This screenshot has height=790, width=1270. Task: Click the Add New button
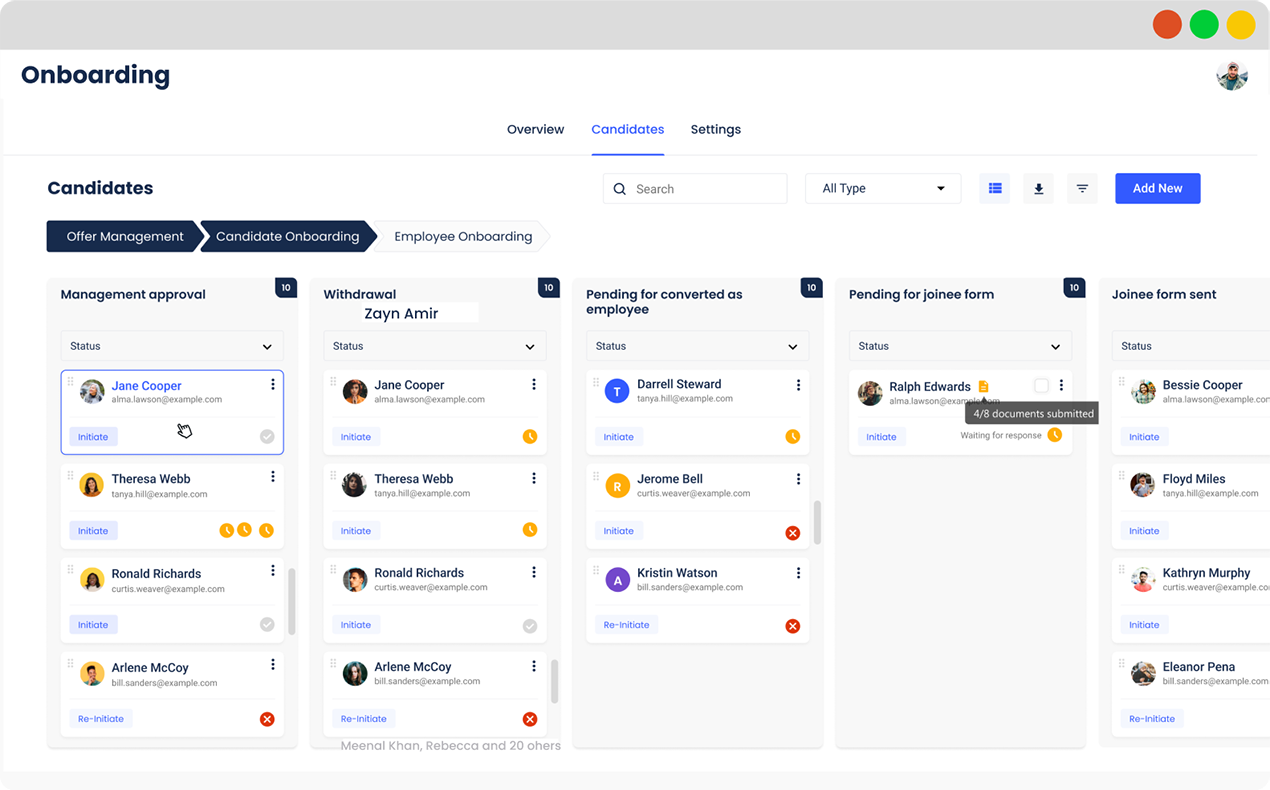1157,188
